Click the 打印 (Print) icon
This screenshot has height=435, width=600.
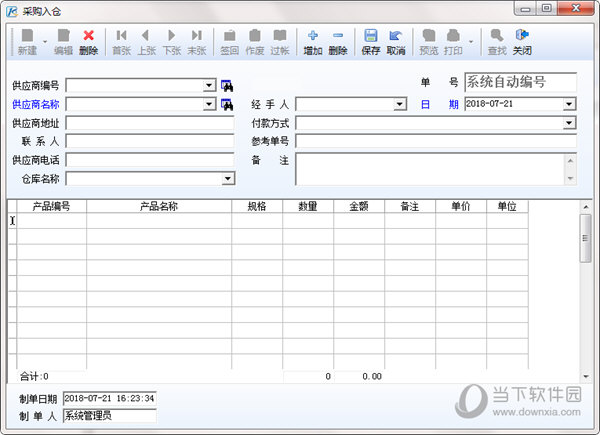tap(453, 42)
